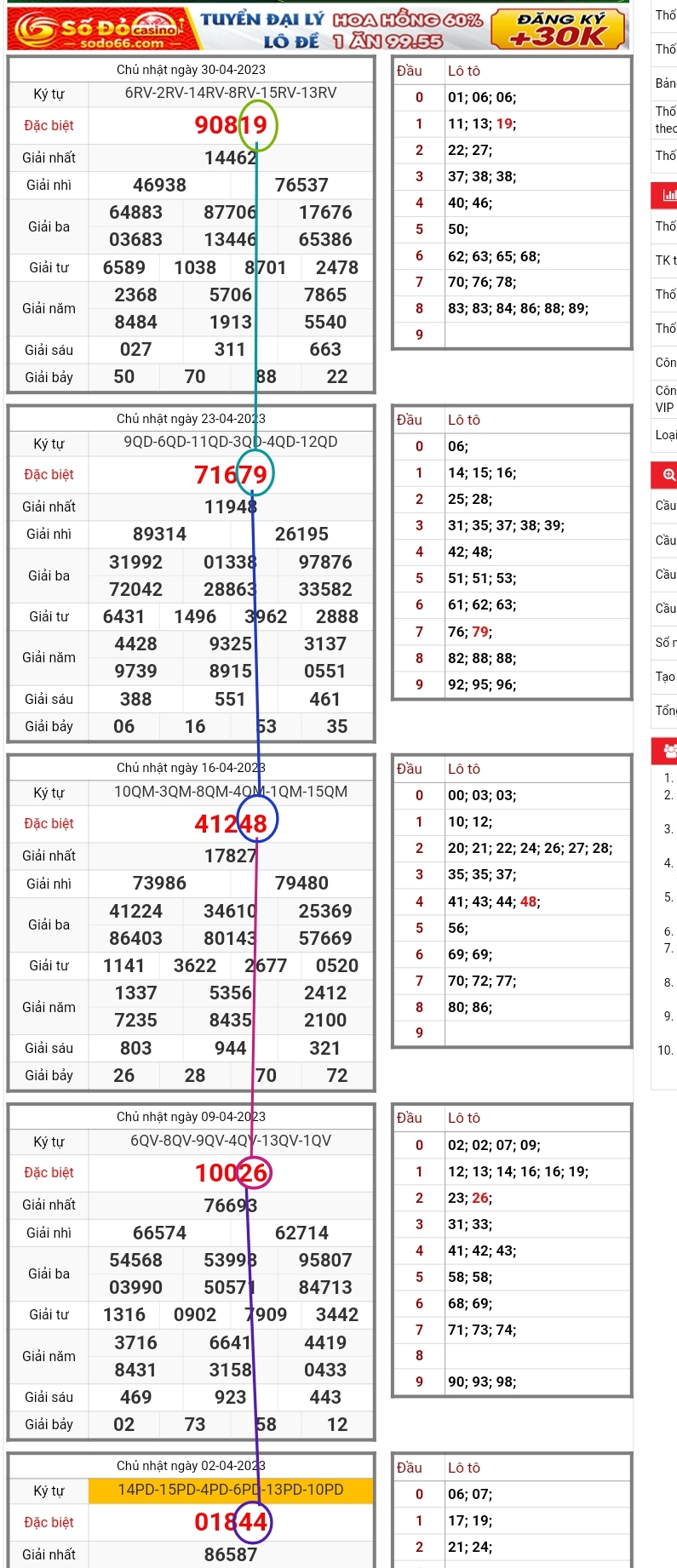677x1568 pixels.
Task: Click sixth prize number 027
Action: click(135, 350)
